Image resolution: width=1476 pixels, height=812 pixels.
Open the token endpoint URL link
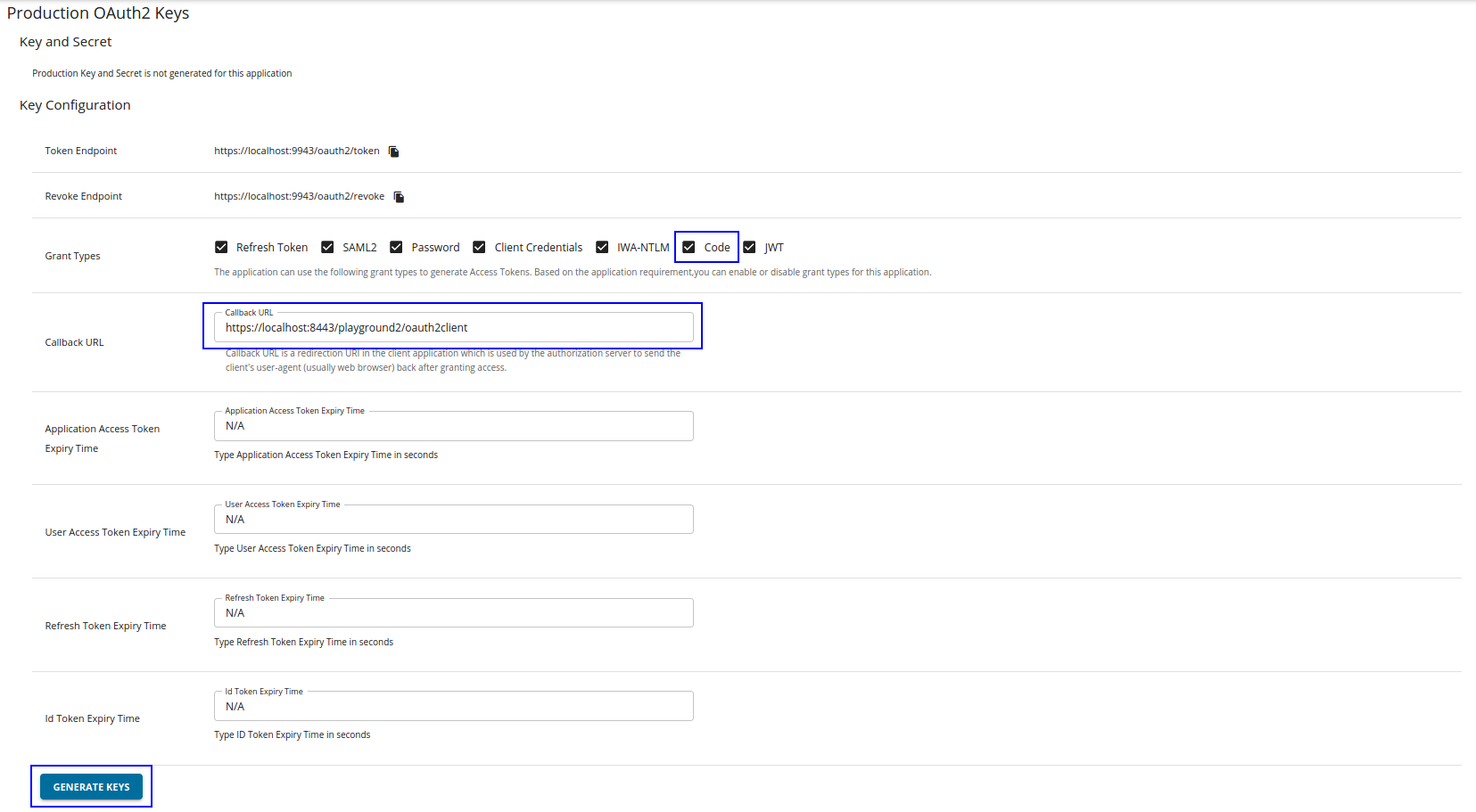295,151
